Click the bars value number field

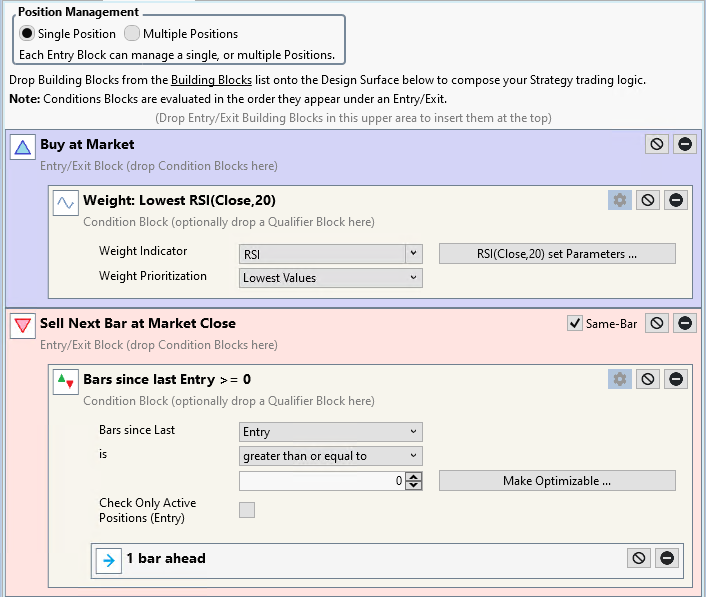coord(322,481)
